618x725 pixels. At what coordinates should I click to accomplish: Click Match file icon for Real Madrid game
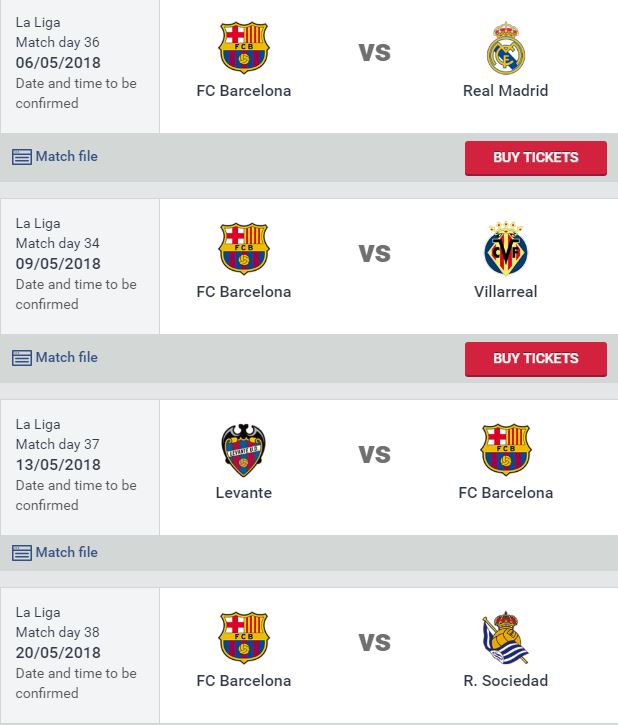[x=22, y=157]
